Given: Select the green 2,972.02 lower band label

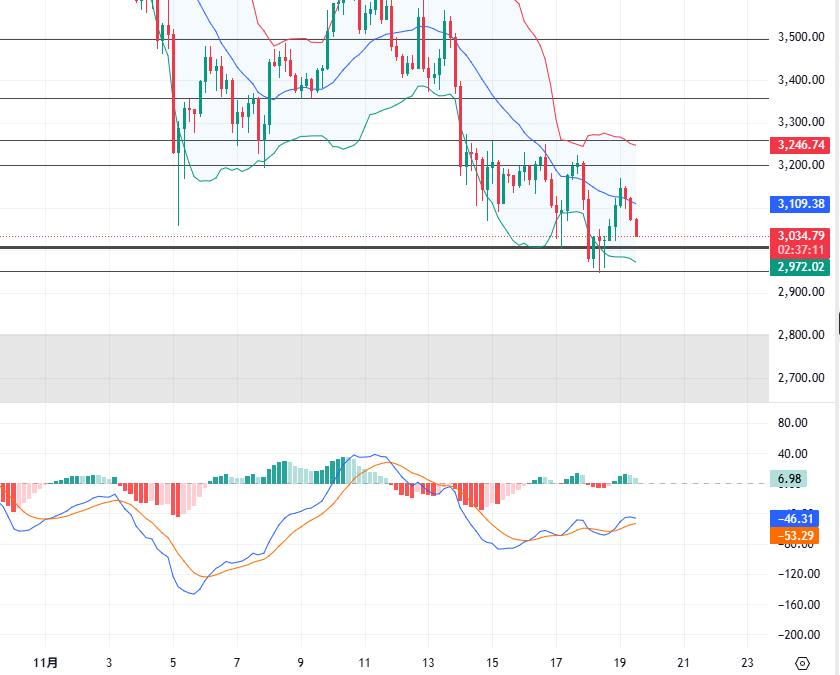Looking at the screenshot, I should [x=798, y=267].
